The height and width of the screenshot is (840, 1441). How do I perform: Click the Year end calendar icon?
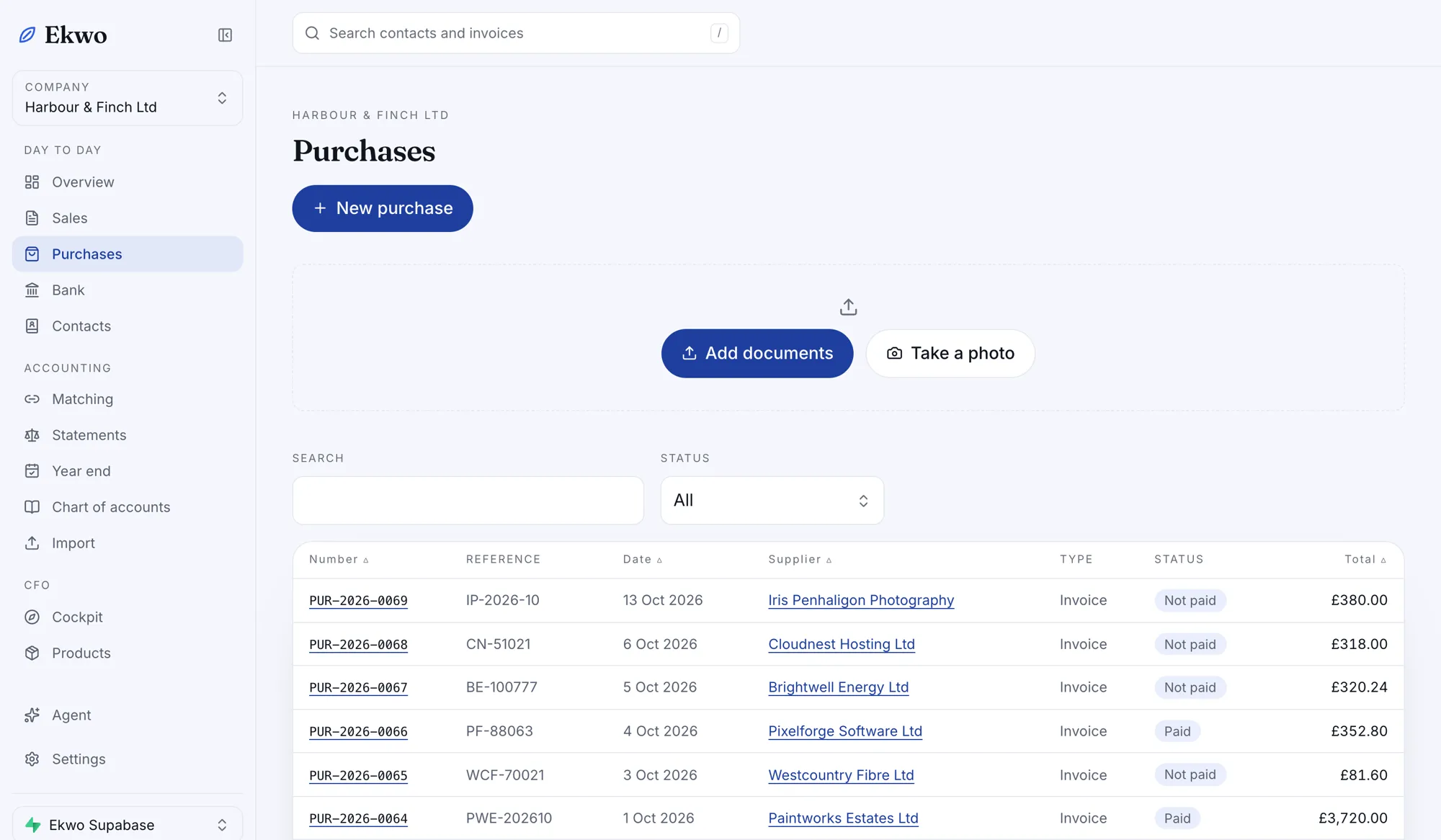tap(32, 470)
